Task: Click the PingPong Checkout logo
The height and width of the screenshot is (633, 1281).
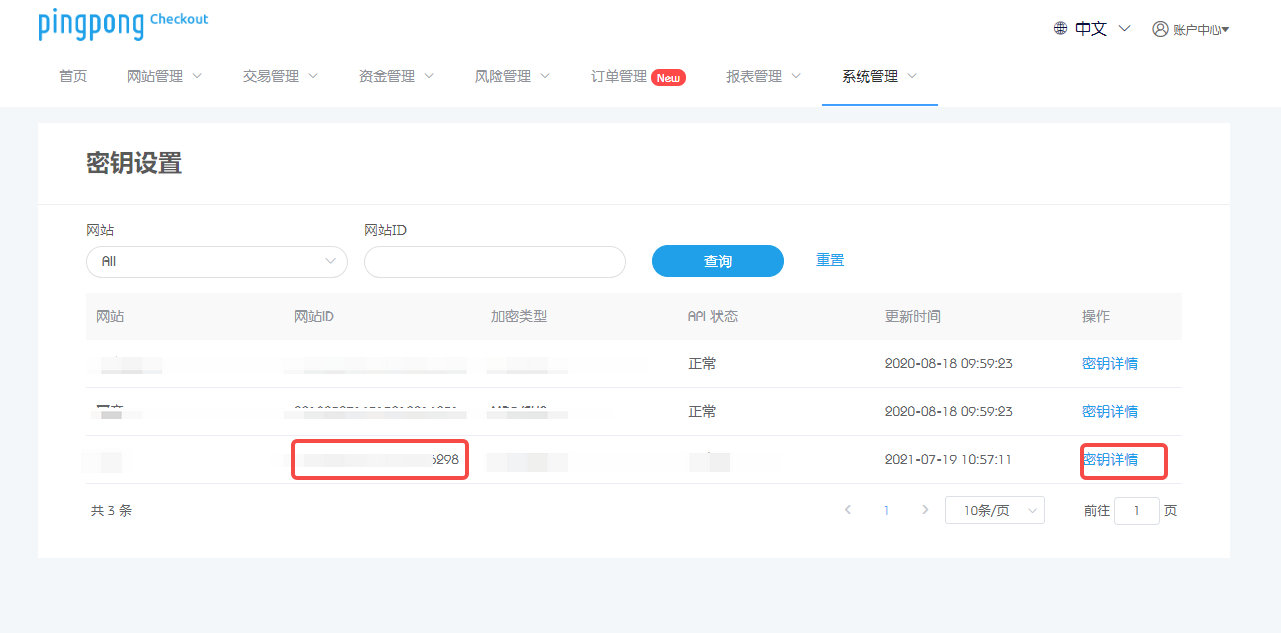Action: [x=123, y=24]
